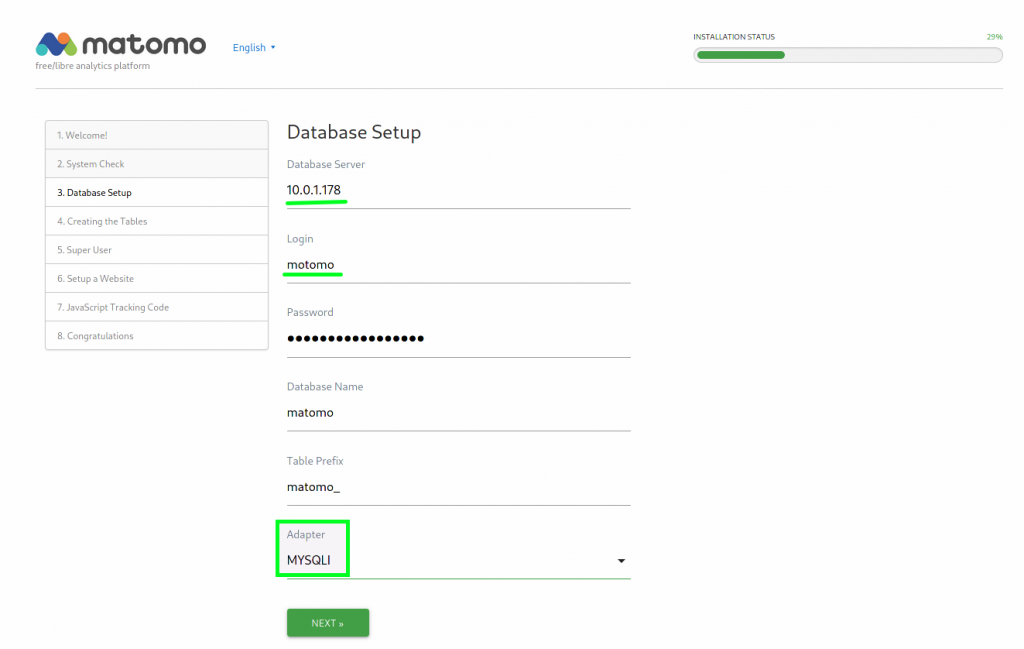The height and width of the screenshot is (649, 1024).
Task: Open the 2. System Check step
Action: 157,164
